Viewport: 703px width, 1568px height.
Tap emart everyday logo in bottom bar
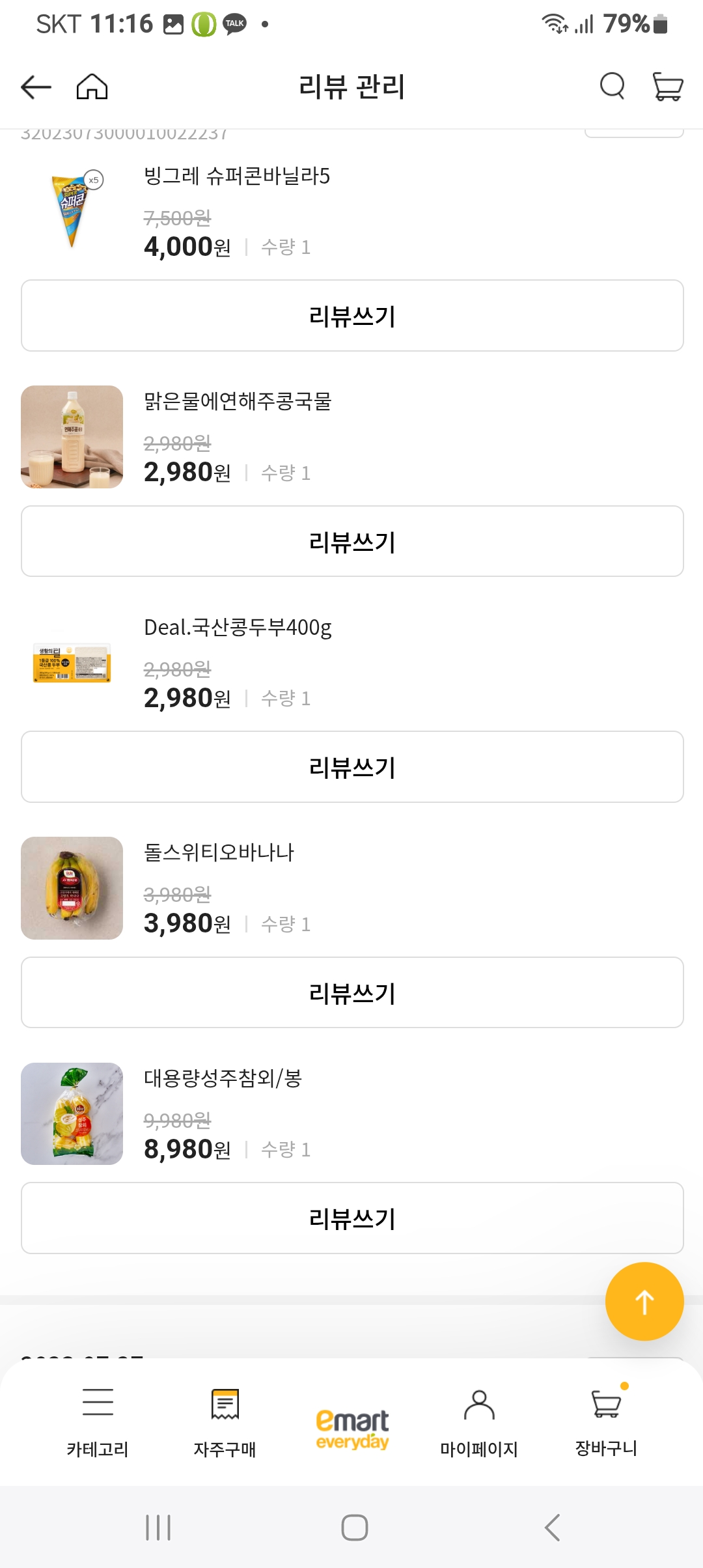pyautogui.click(x=352, y=1429)
